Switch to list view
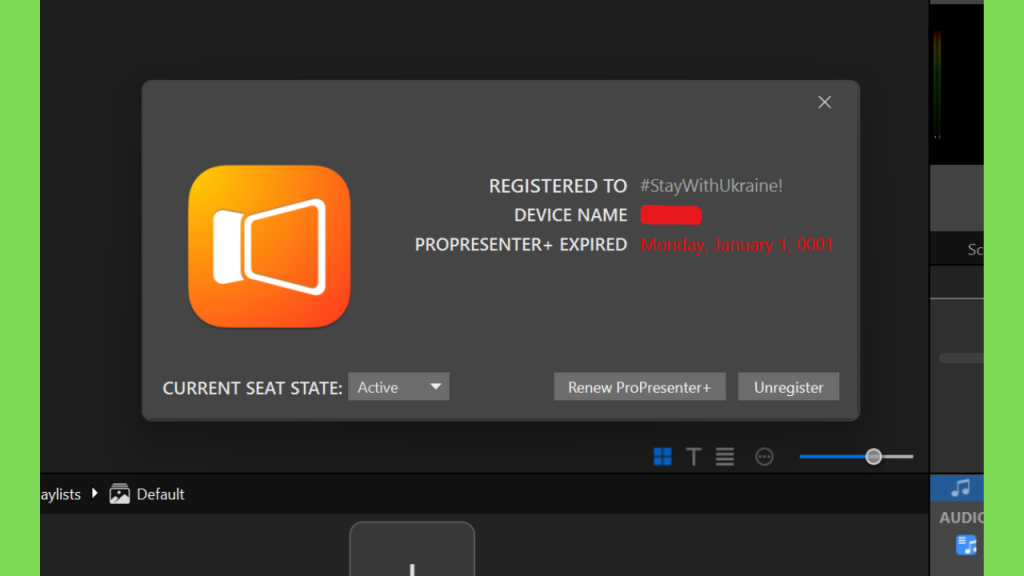The image size is (1024, 576). click(725, 456)
